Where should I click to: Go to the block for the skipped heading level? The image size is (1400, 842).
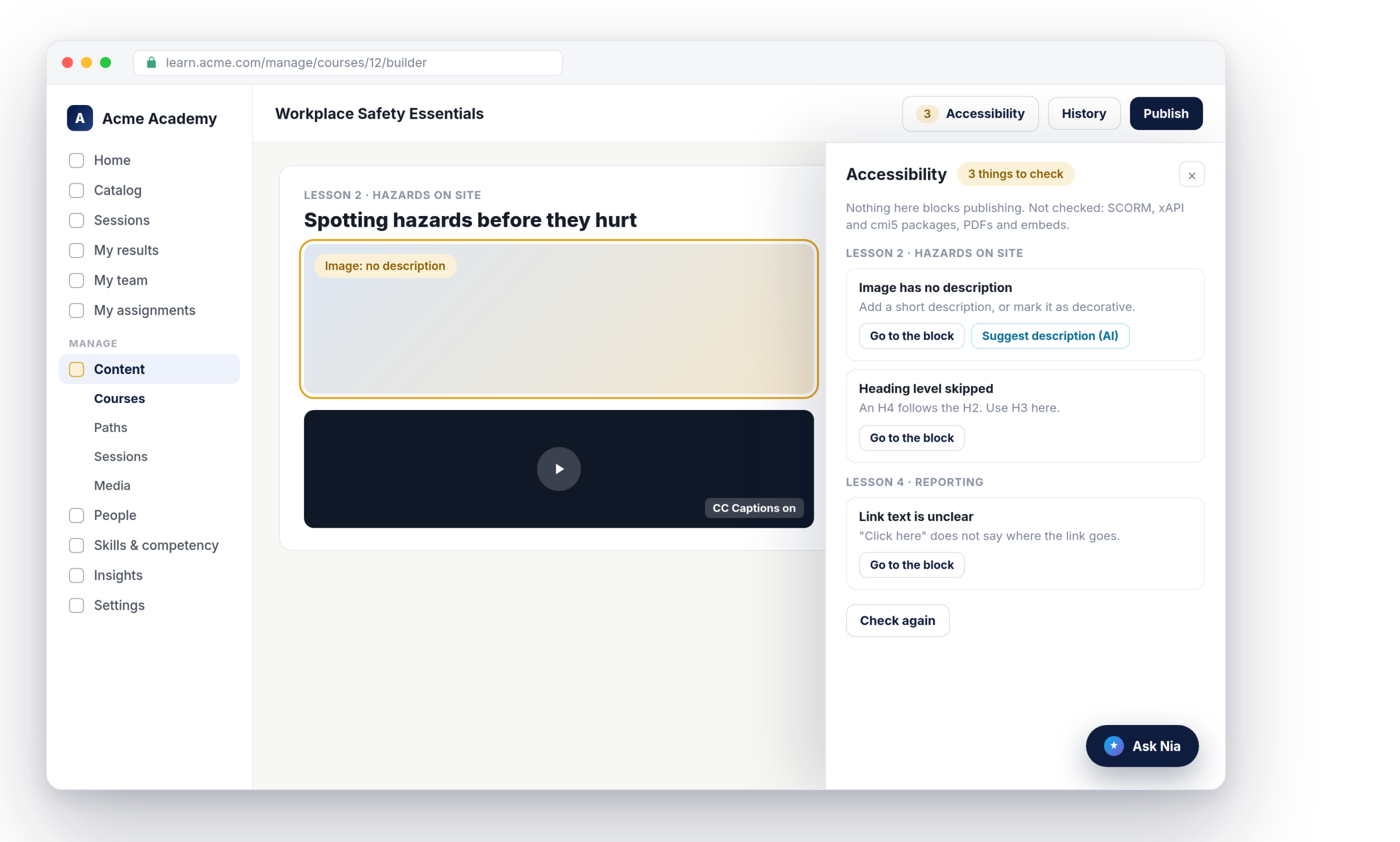[912, 438]
